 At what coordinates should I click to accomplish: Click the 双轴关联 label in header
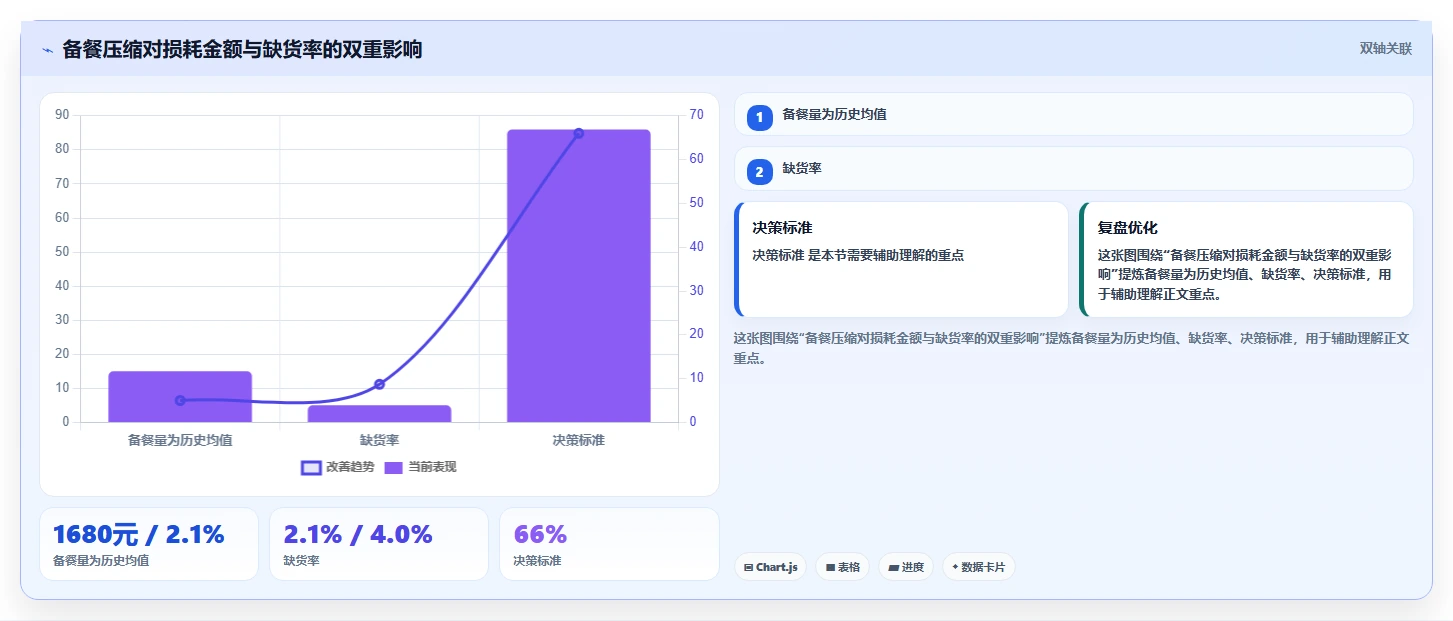[x=1385, y=49]
